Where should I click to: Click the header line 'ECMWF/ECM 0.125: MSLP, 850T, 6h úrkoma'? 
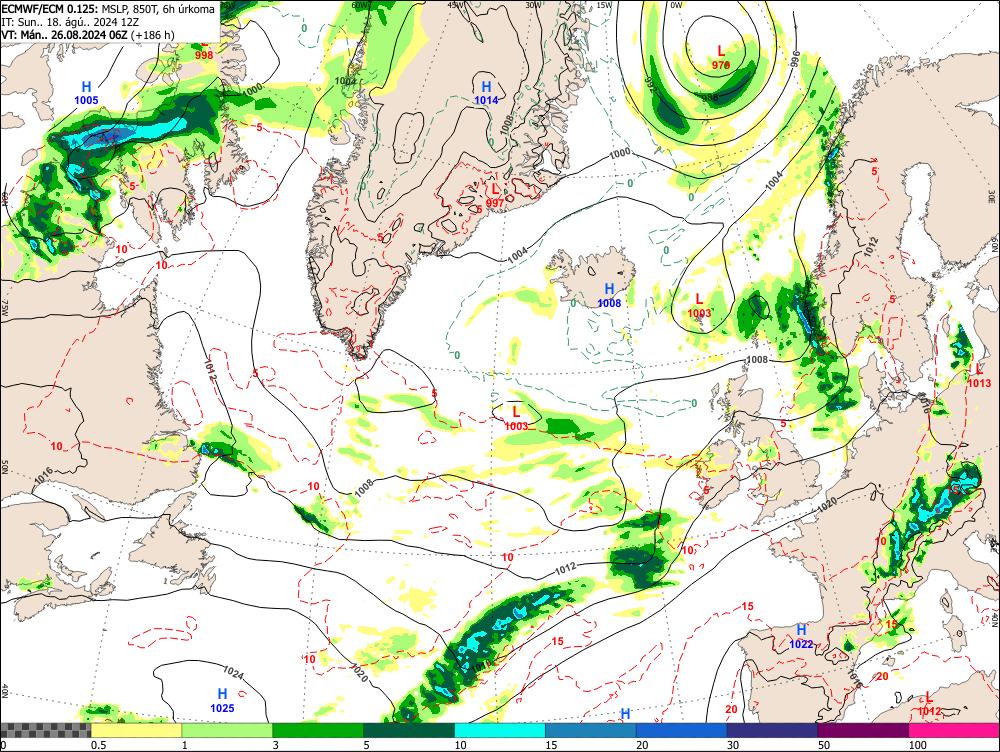coord(108,9)
